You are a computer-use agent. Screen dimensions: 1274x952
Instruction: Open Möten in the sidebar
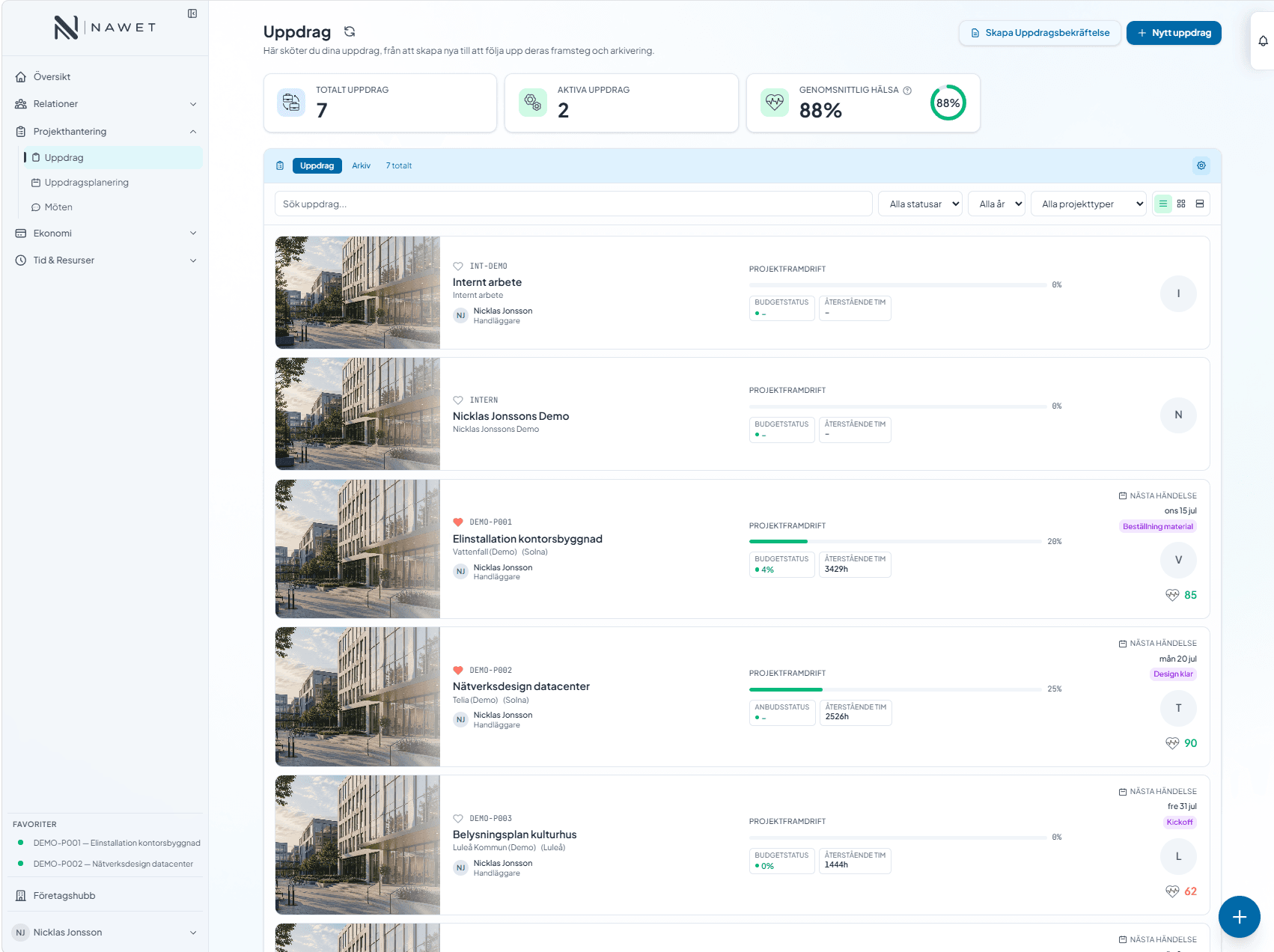tap(112, 207)
